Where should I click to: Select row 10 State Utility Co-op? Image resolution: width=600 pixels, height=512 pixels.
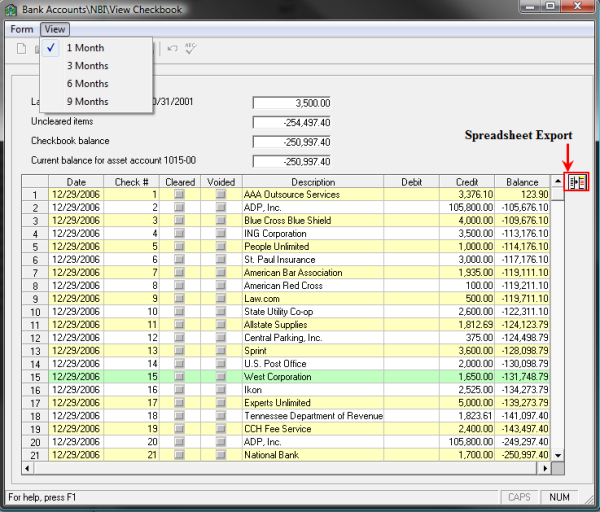(x=313, y=312)
